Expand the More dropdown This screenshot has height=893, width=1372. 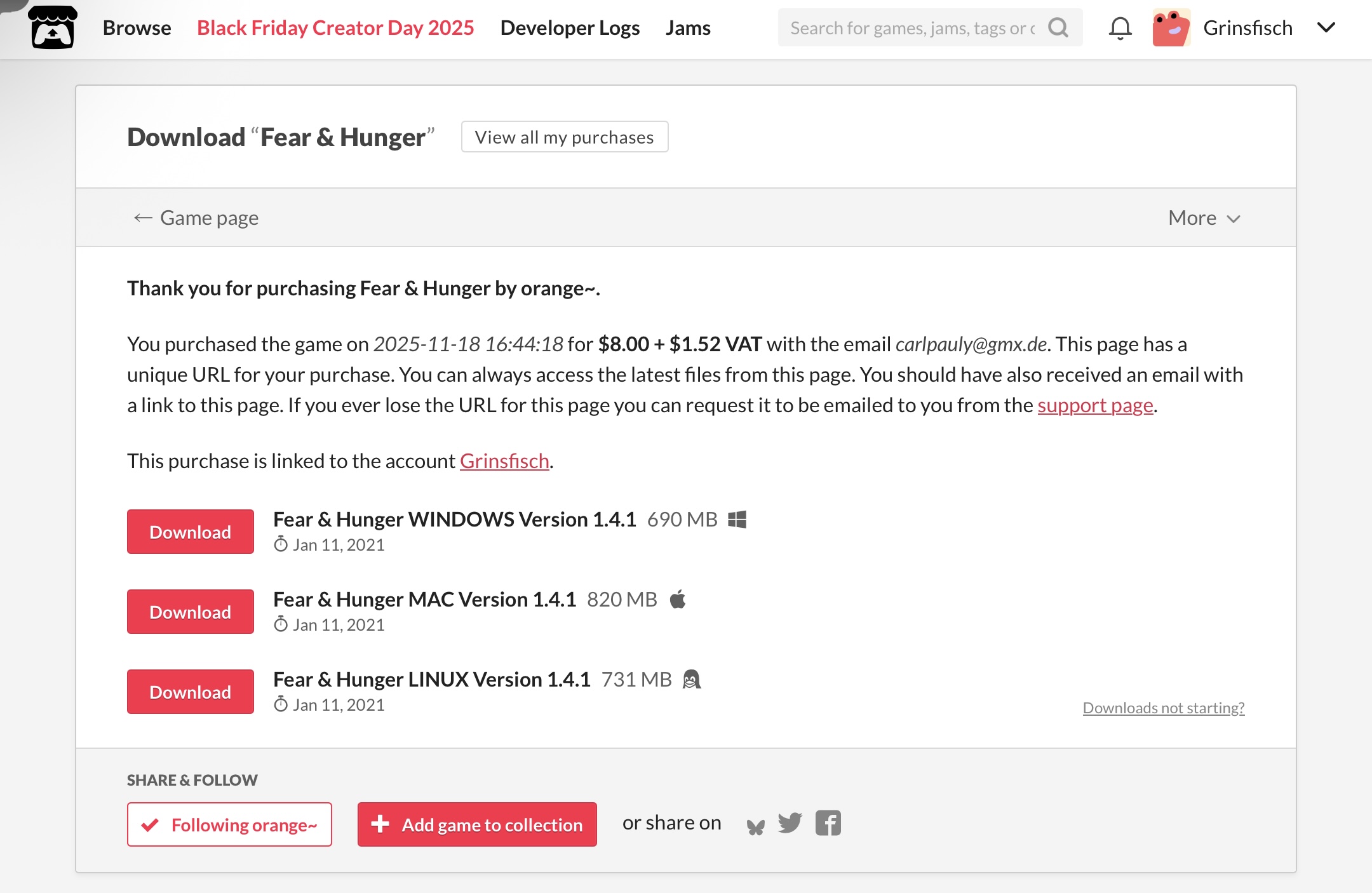pyautogui.click(x=1204, y=218)
